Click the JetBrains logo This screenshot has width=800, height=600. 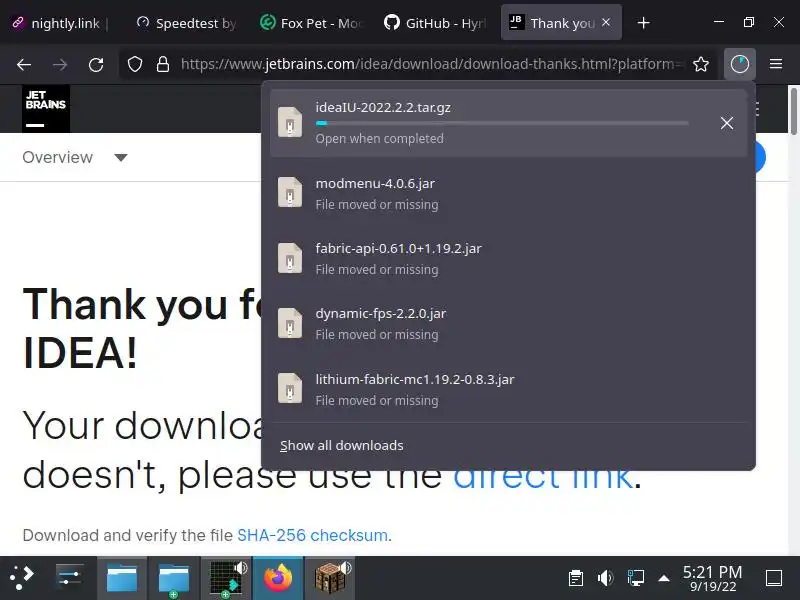coord(46,108)
